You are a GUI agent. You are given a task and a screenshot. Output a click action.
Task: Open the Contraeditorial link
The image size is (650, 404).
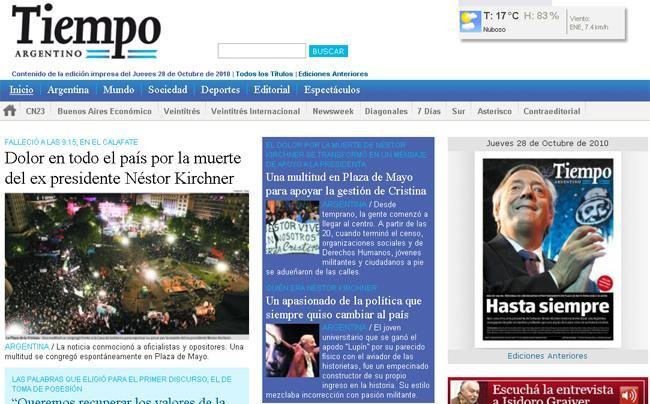coord(552,111)
